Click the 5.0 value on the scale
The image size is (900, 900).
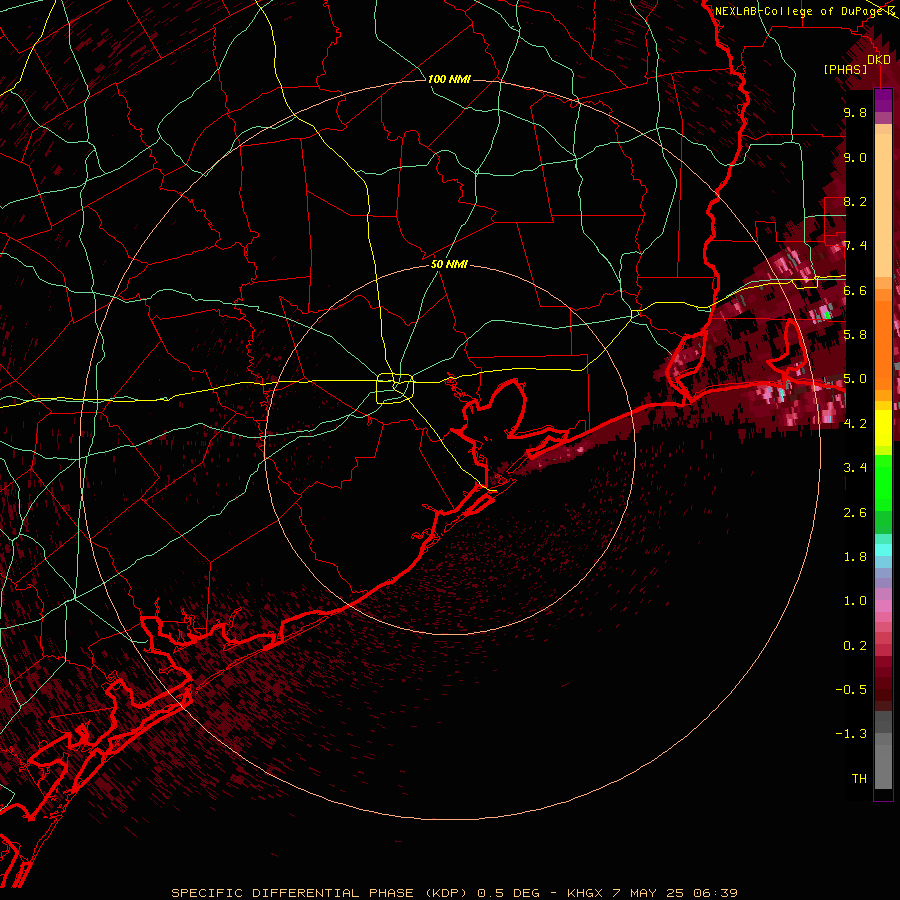click(855, 379)
